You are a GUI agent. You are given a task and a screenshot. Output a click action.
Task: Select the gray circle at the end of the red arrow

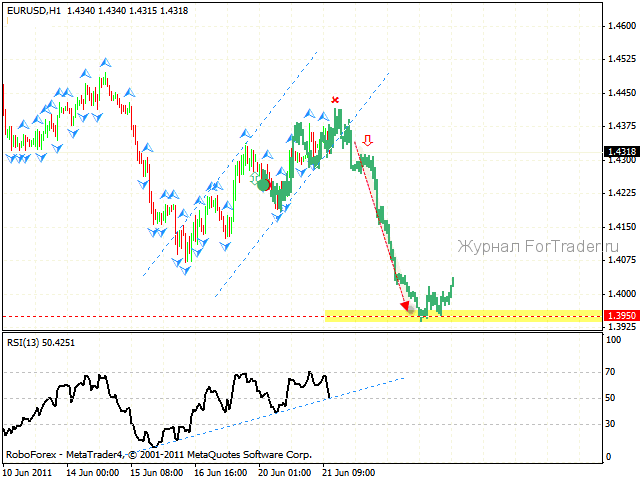[411, 309]
